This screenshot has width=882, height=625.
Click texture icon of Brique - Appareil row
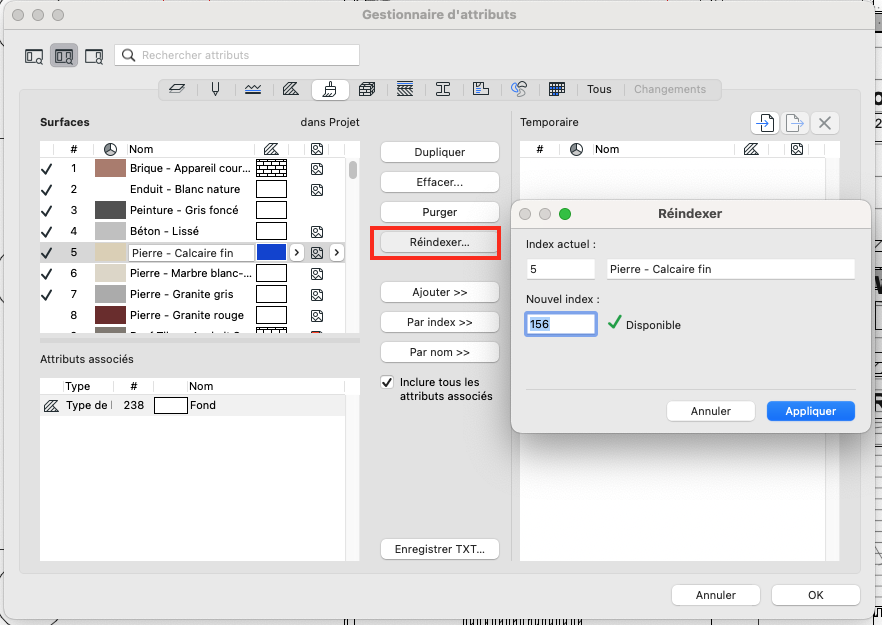317,169
